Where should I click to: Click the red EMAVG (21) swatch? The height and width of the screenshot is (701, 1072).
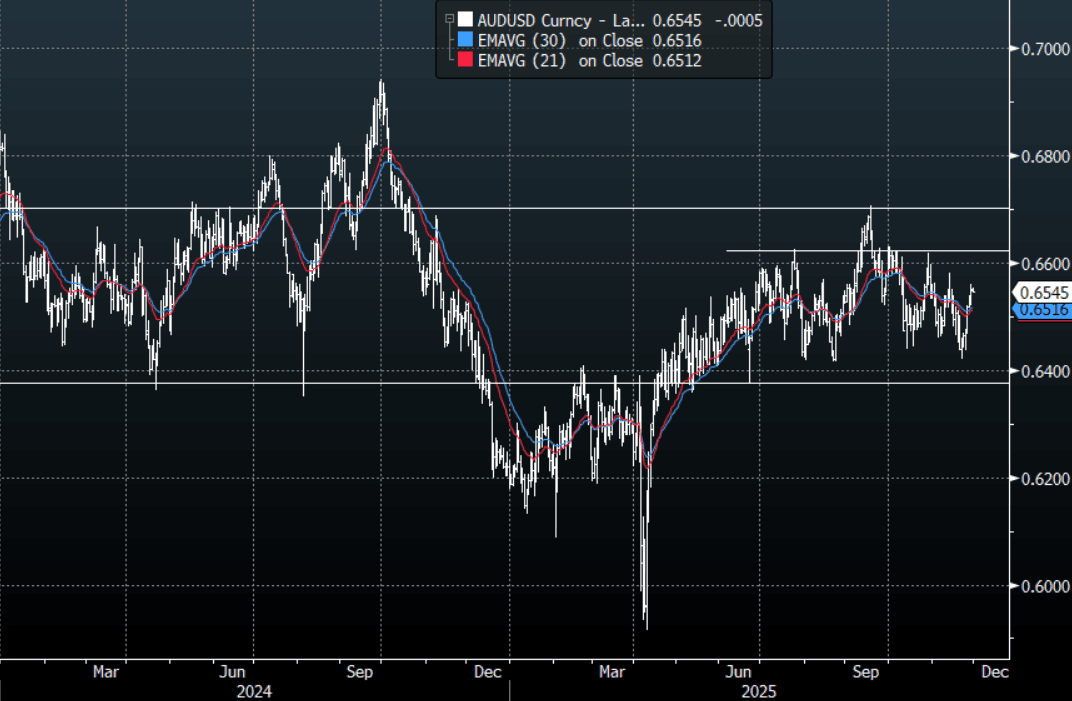464,61
